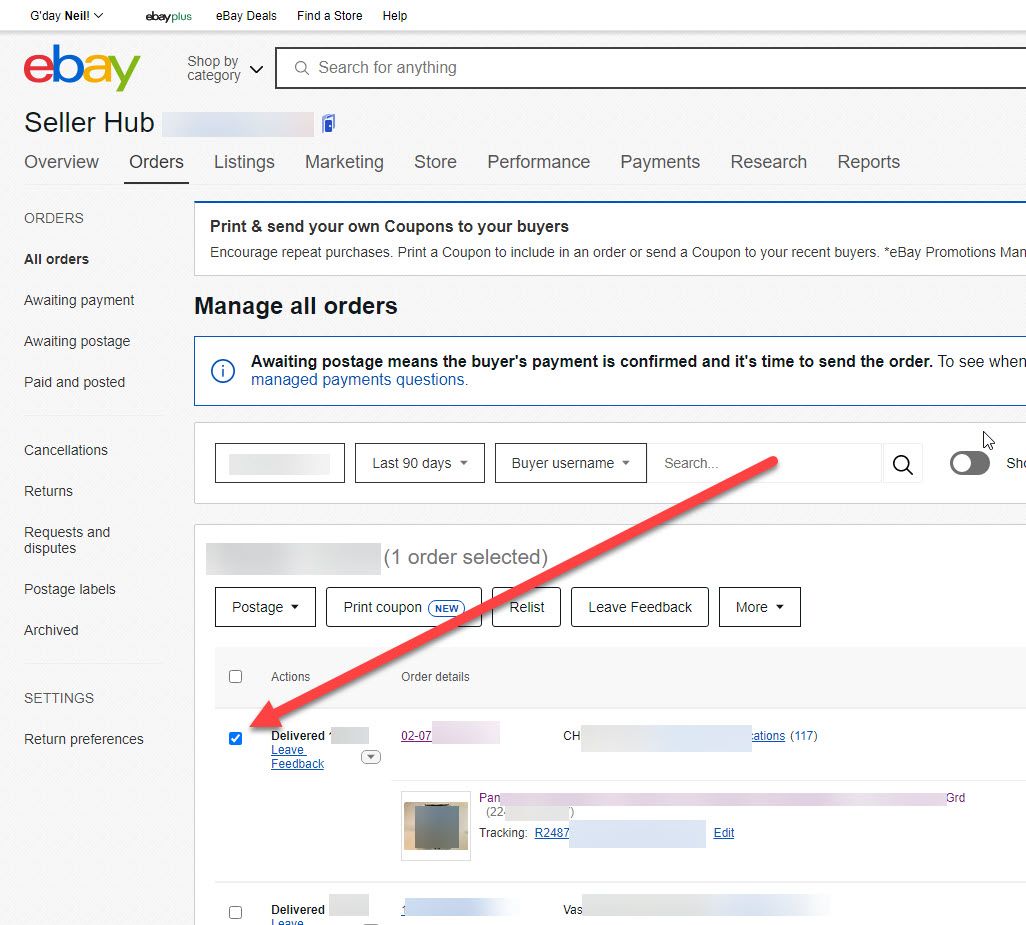This screenshot has height=925, width=1026.
Task: Toggle the switch next to the order search
Action: coord(970,463)
